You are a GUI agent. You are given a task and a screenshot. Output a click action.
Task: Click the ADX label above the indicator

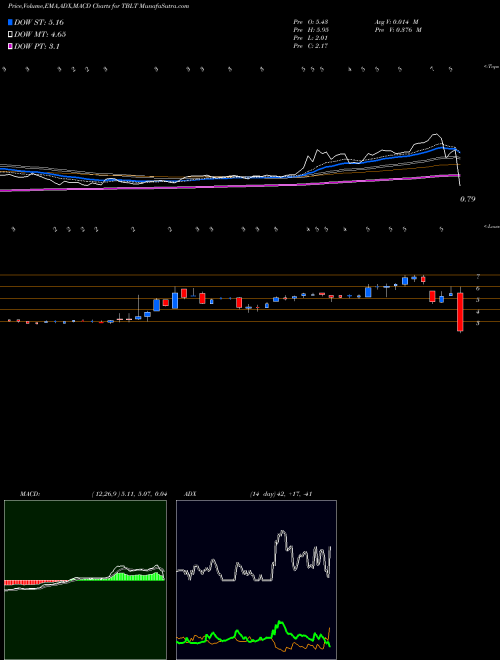click(191, 494)
